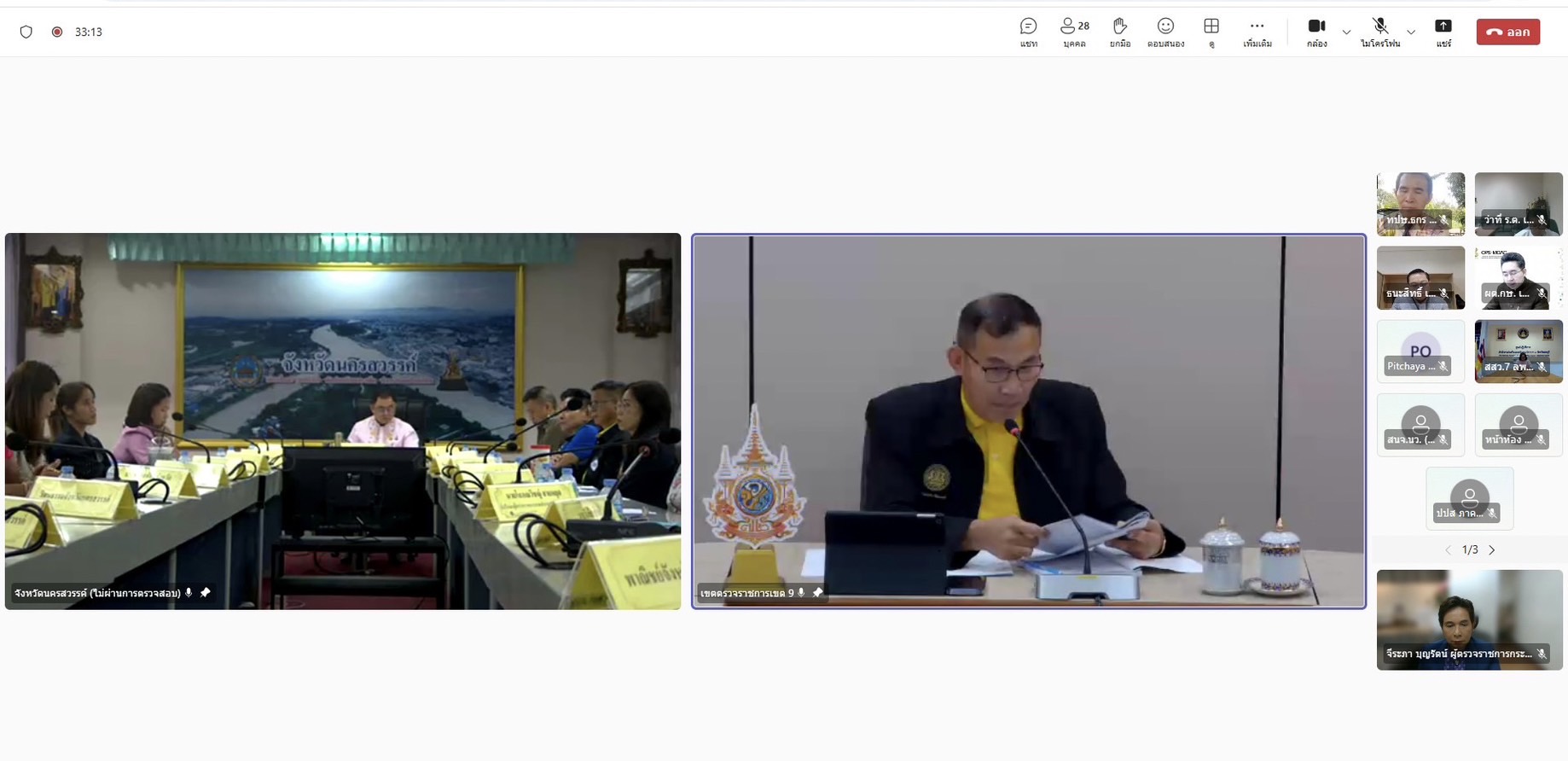
Task: Click the red recording indicator
Action: coord(57,32)
